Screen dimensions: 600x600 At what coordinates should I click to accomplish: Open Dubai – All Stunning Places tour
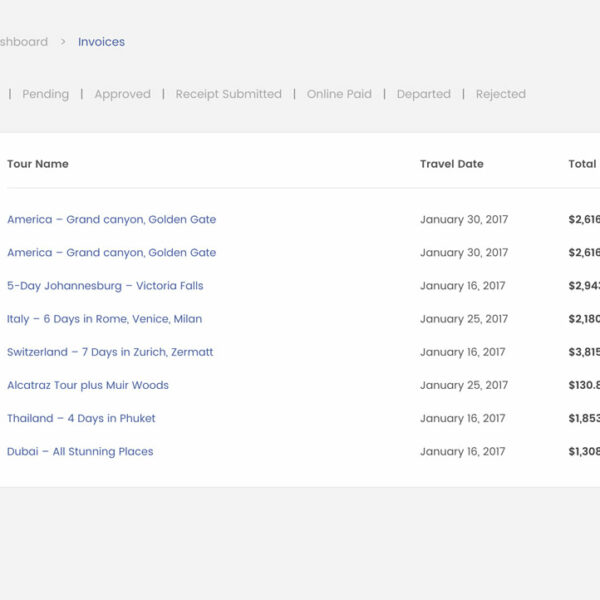(80, 452)
